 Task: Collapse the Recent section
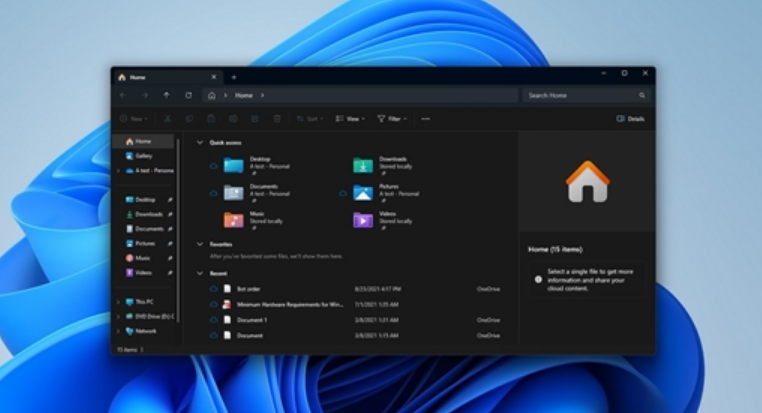pos(199,273)
